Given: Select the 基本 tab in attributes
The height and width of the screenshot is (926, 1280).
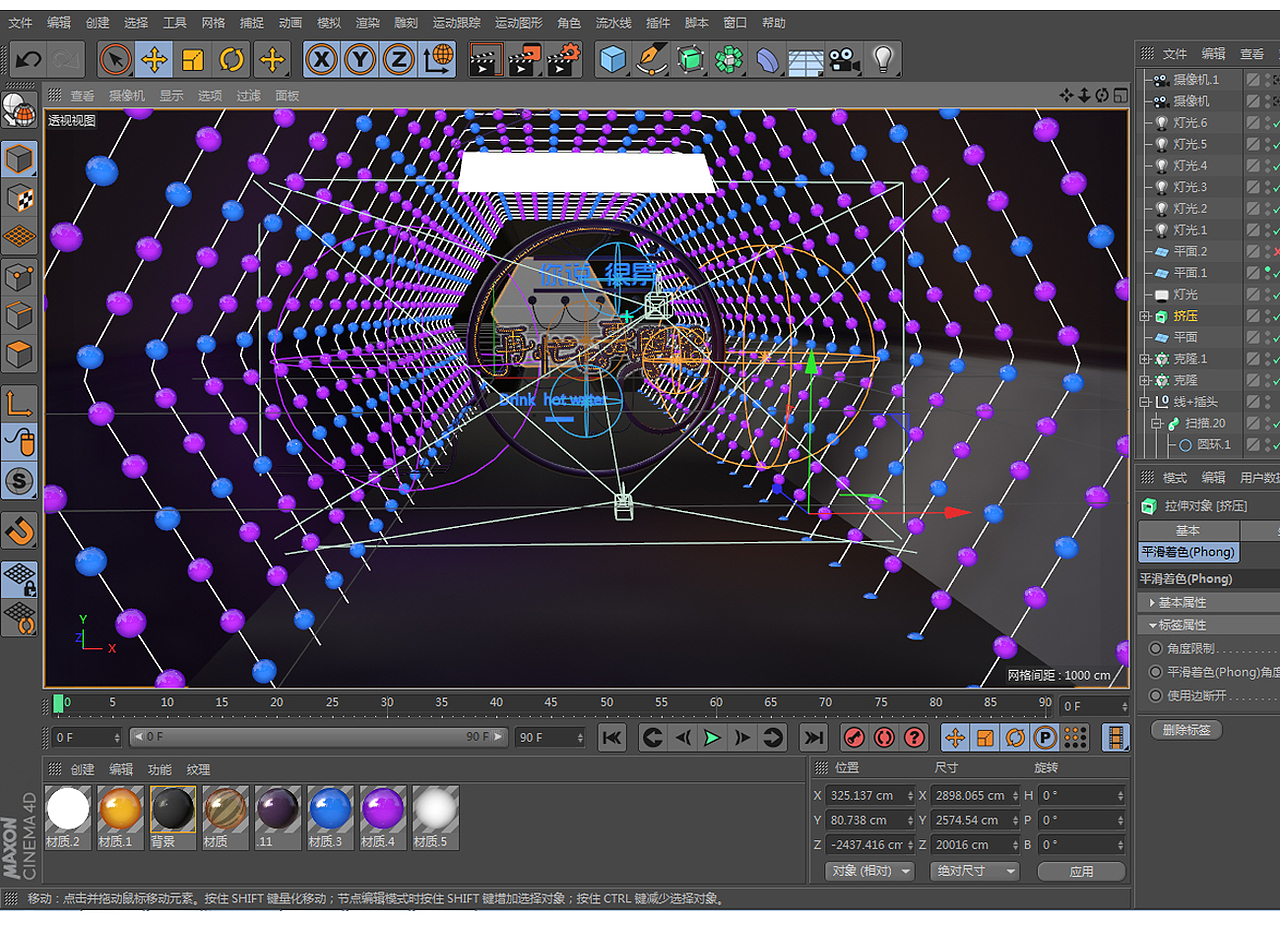Looking at the screenshot, I should click(1187, 531).
